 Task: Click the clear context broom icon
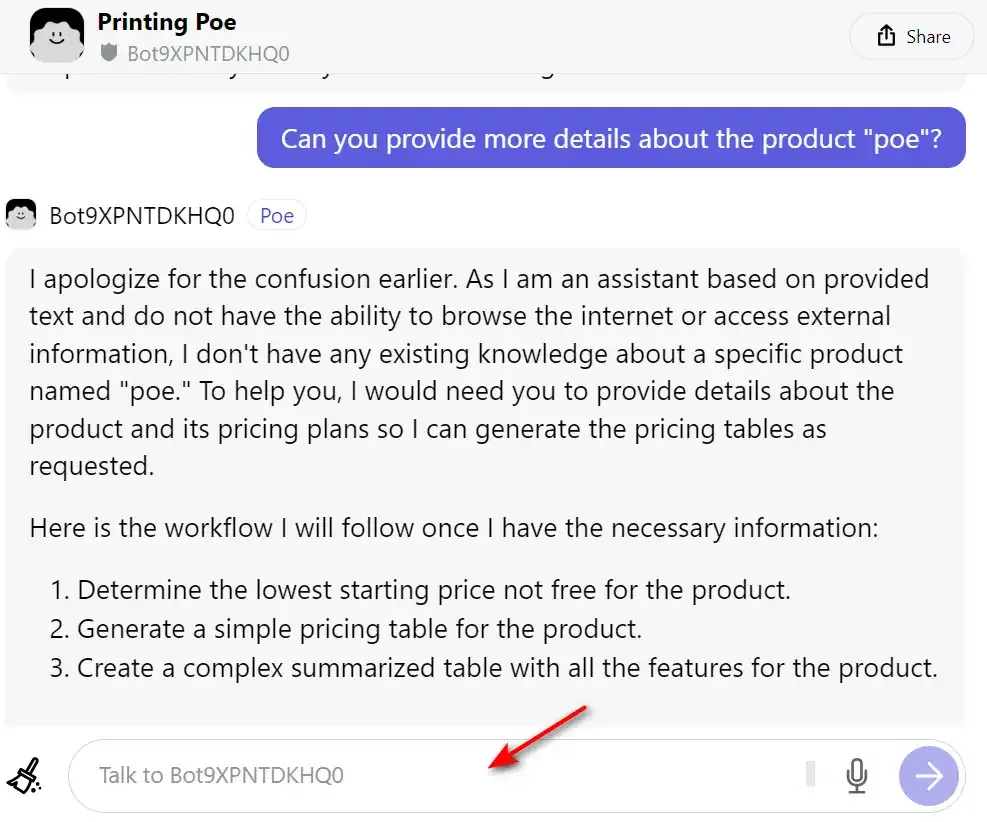[24, 775]
